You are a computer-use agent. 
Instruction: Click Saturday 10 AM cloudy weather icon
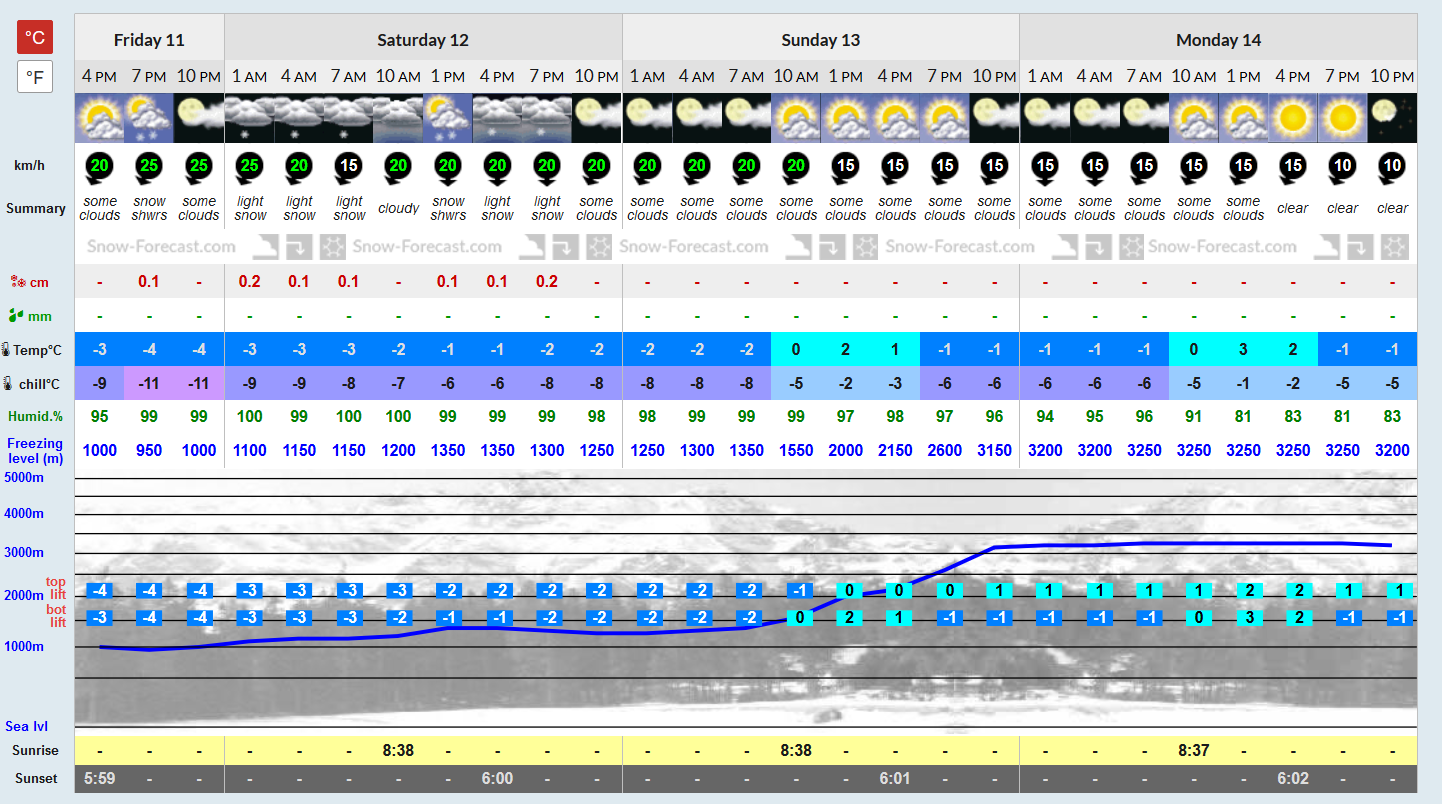tap(398, 118)
